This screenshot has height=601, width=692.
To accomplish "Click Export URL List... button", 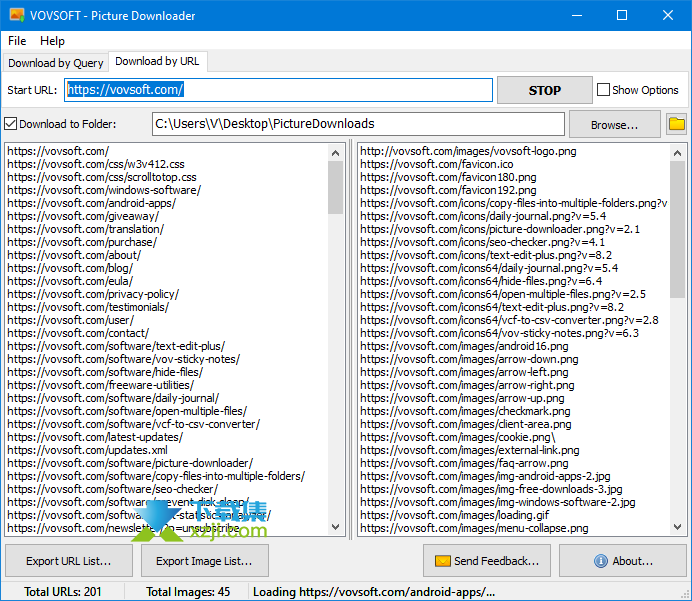I will [x=69, y=561].
